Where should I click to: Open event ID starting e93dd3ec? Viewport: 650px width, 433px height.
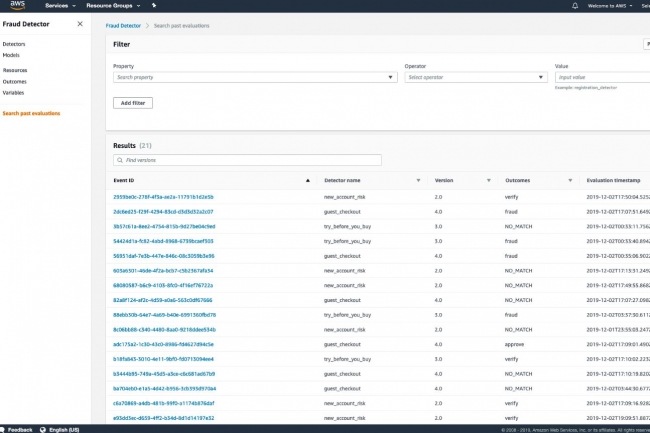164,418
